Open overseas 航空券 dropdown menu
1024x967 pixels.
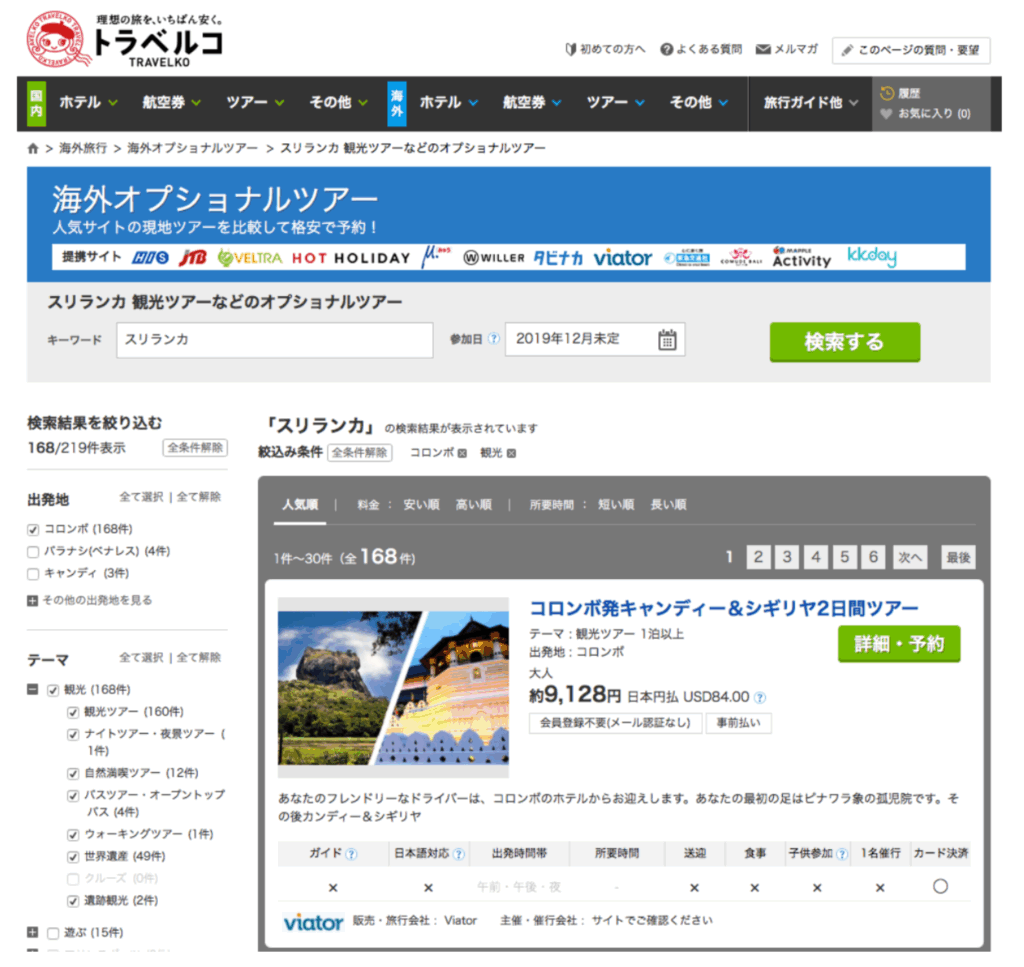tap(532, 103)
